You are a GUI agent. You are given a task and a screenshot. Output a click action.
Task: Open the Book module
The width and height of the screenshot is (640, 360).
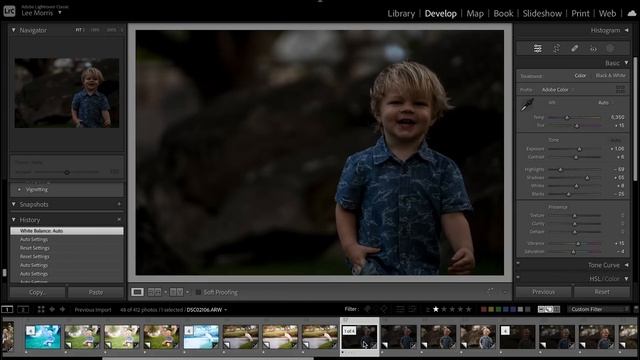503,13
